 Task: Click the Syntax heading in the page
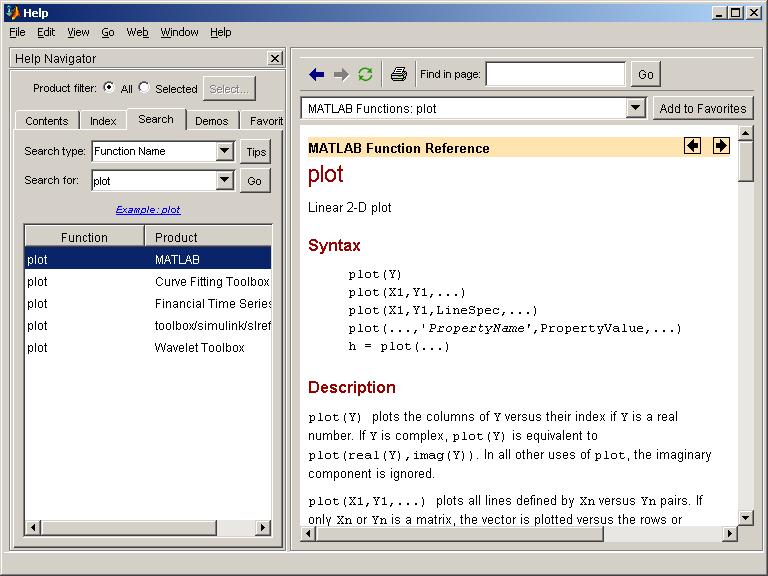(x=334, y=245)
